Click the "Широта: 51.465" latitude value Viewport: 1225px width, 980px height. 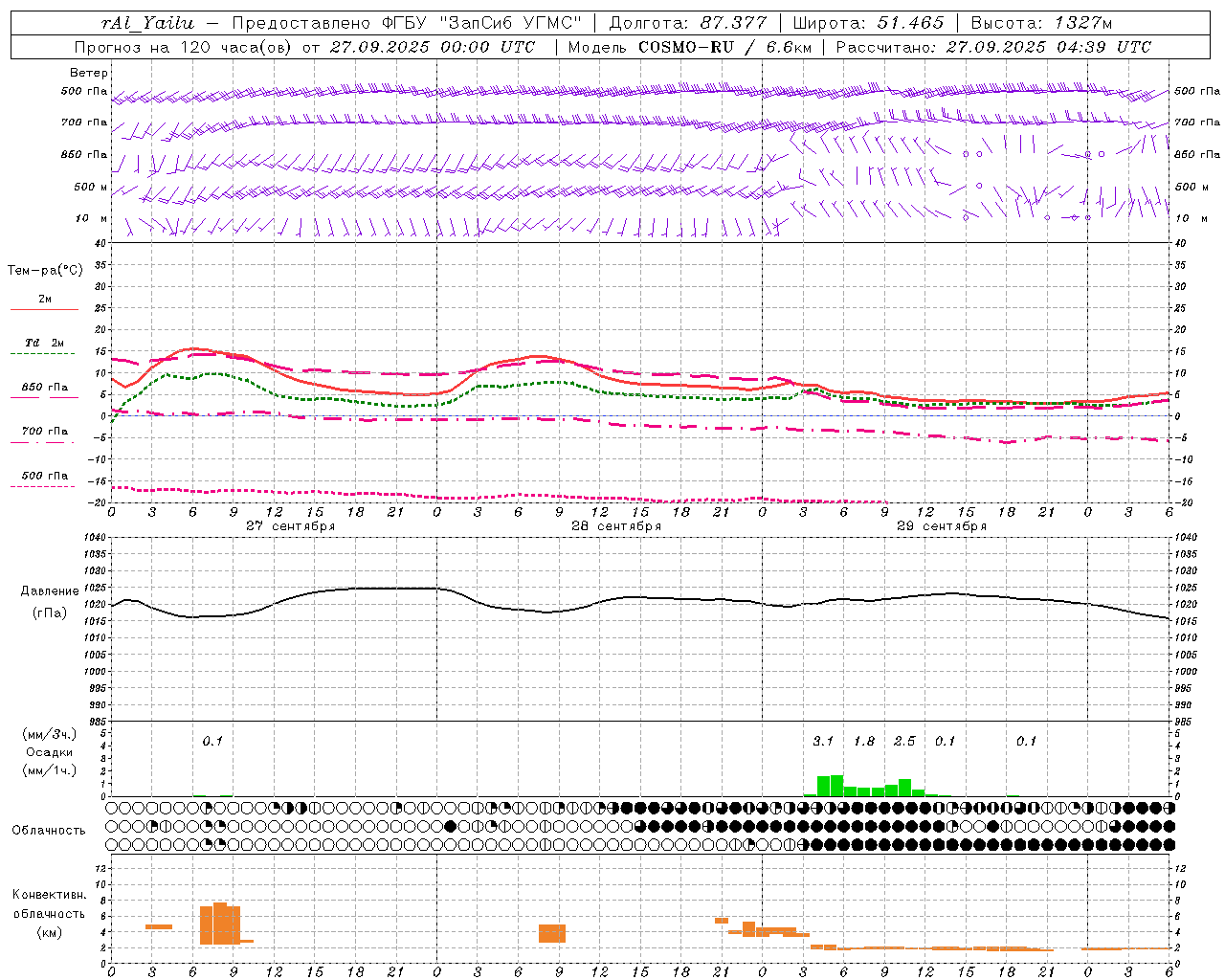869,23
